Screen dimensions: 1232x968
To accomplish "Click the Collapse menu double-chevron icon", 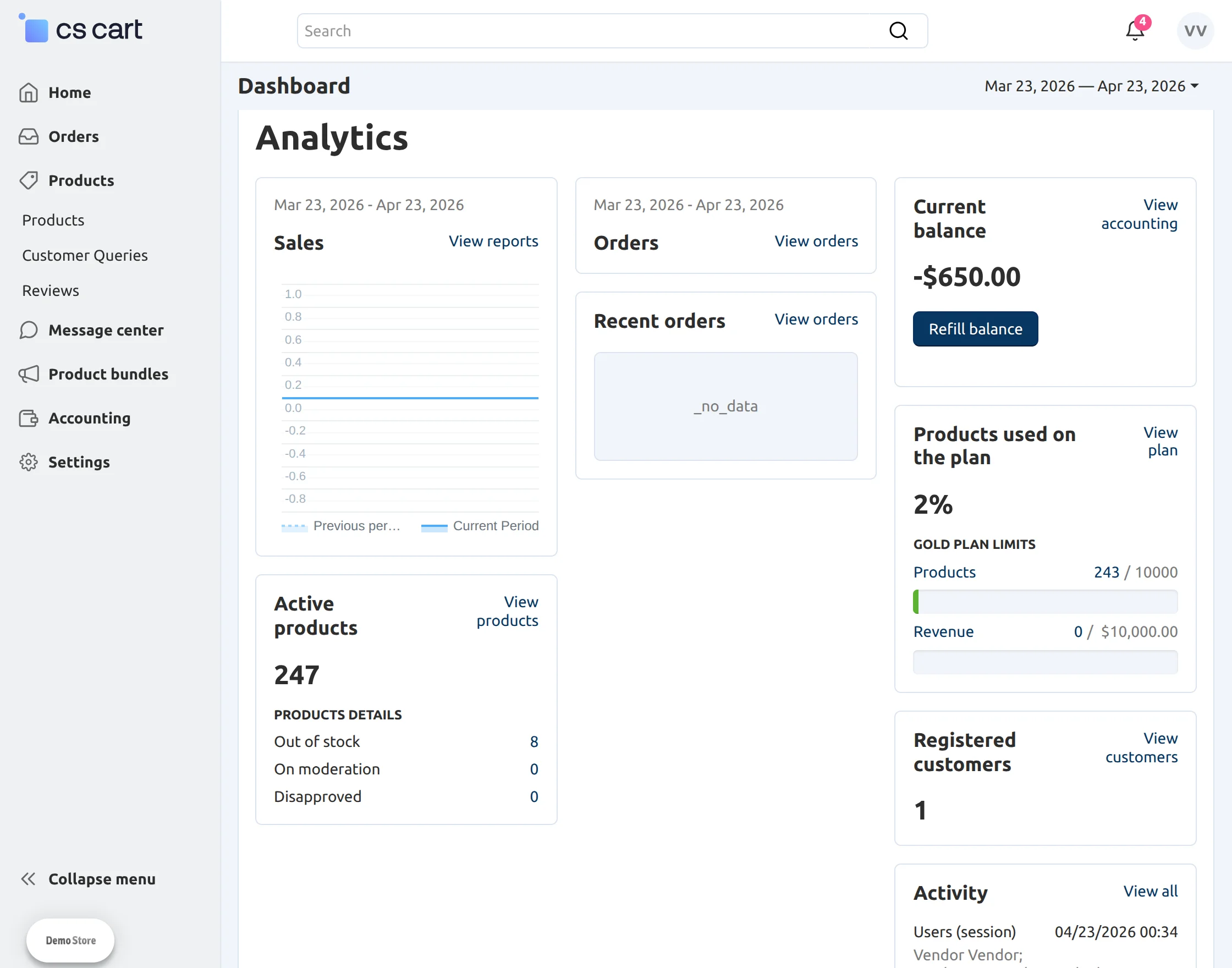I will [x=29, y=879].
